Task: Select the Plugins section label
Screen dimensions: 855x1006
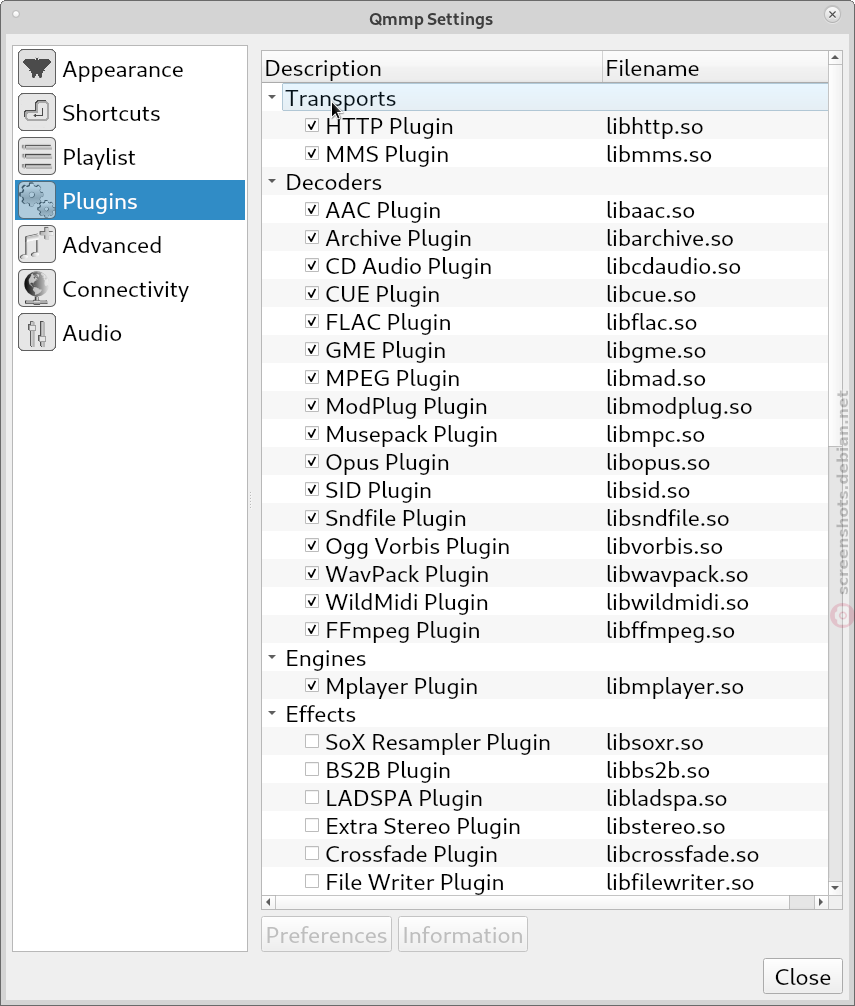Action: [99, 201]
